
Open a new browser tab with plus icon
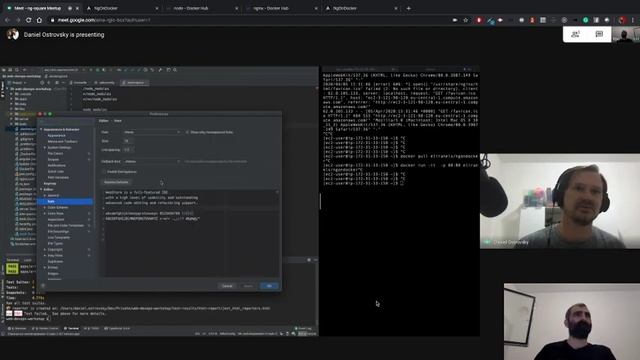click(x=408, y=8)
